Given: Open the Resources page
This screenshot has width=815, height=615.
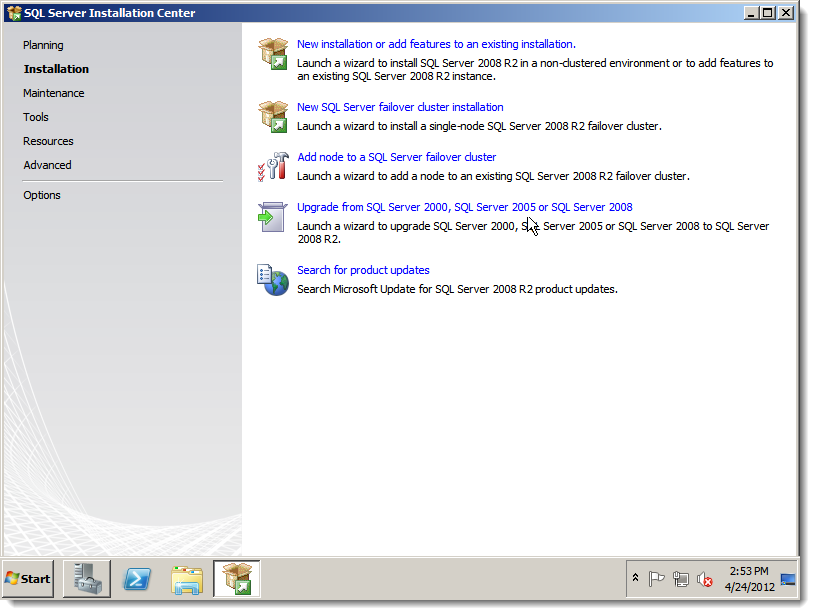Looking at the screenshot, I should (x=48, y=141).
